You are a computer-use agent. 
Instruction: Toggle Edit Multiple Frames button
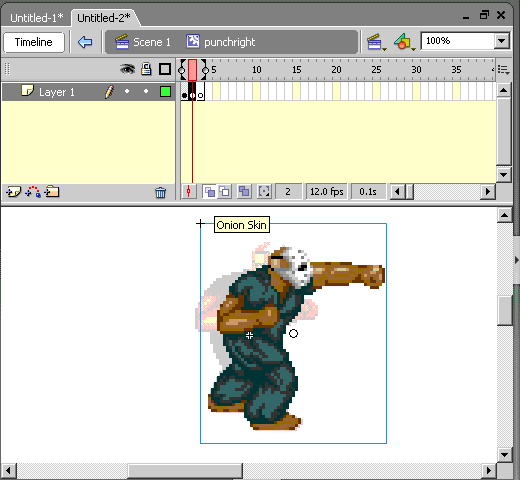click(x=244, y=192)
